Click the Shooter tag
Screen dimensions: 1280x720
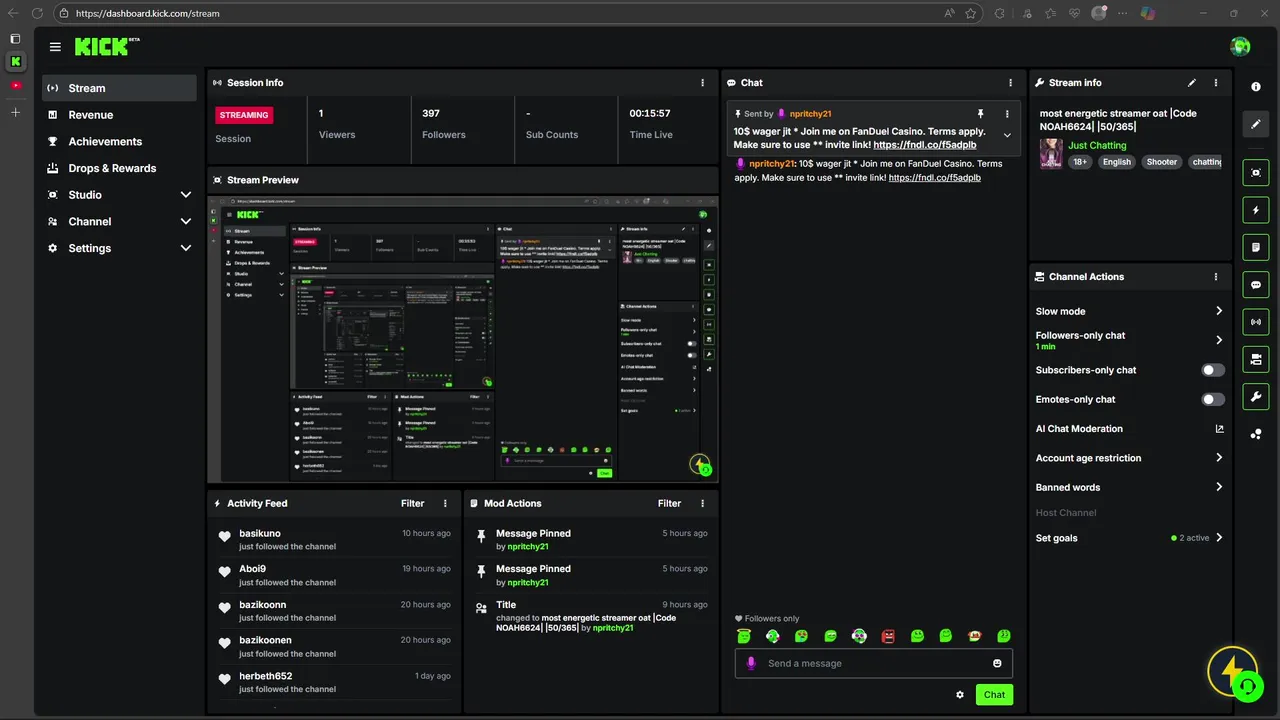(x=1161, y=162)
